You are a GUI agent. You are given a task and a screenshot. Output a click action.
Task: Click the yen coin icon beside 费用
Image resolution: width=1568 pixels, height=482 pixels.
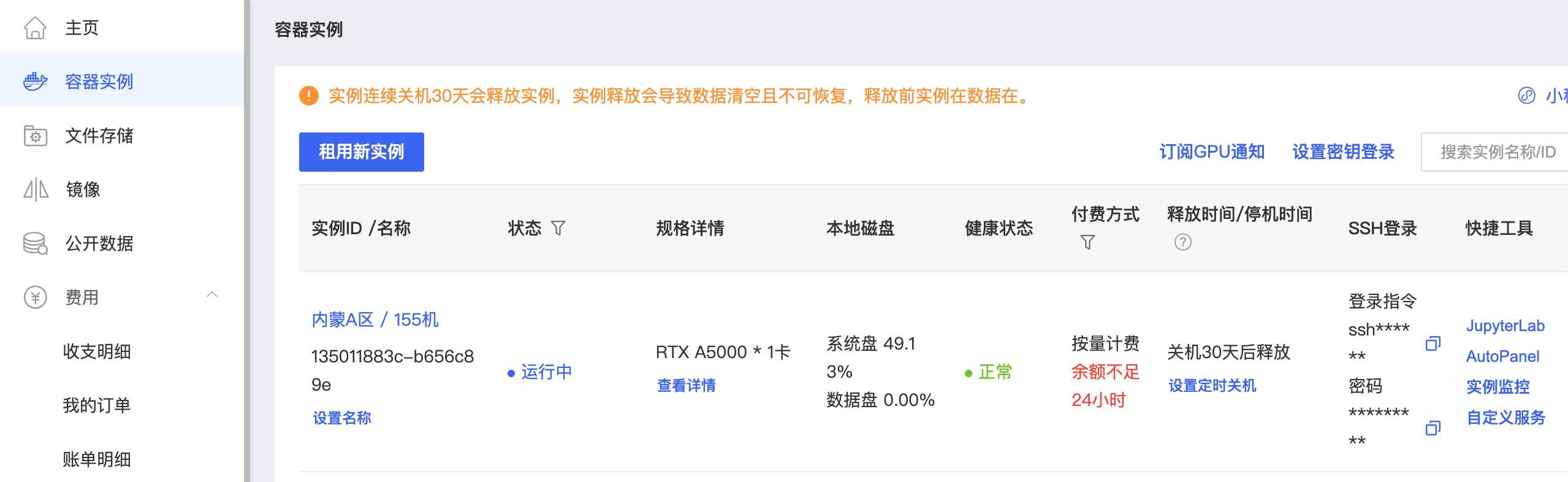coord(35,297)
